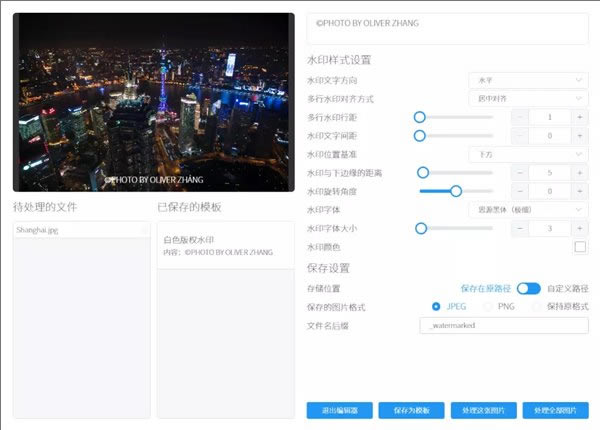Click the 文件名后缀 input field
Viewport: 600px width, 430px height.
click(504, 326)
